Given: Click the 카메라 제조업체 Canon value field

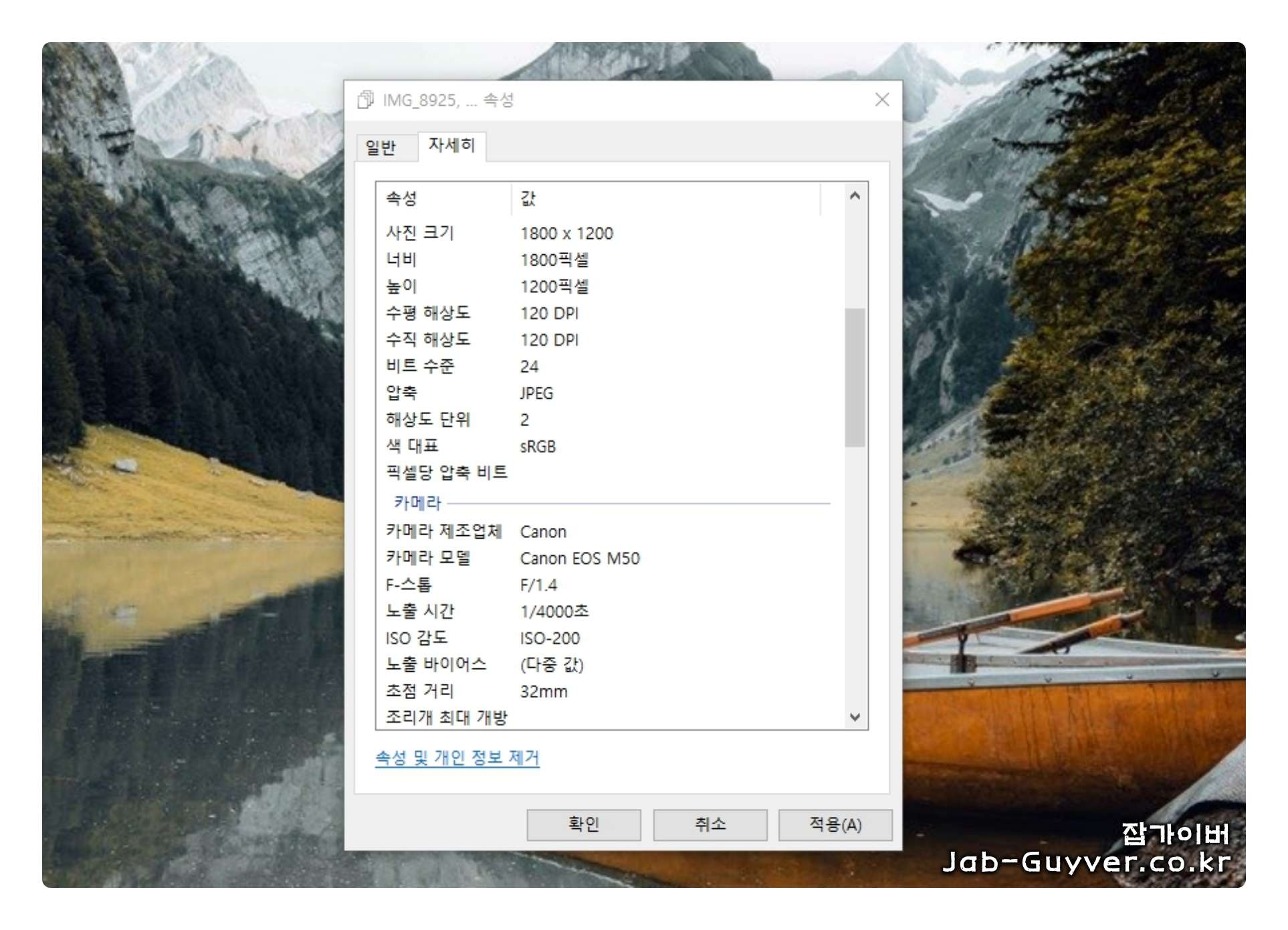Looking at the screenshot, I should point(543,532).
